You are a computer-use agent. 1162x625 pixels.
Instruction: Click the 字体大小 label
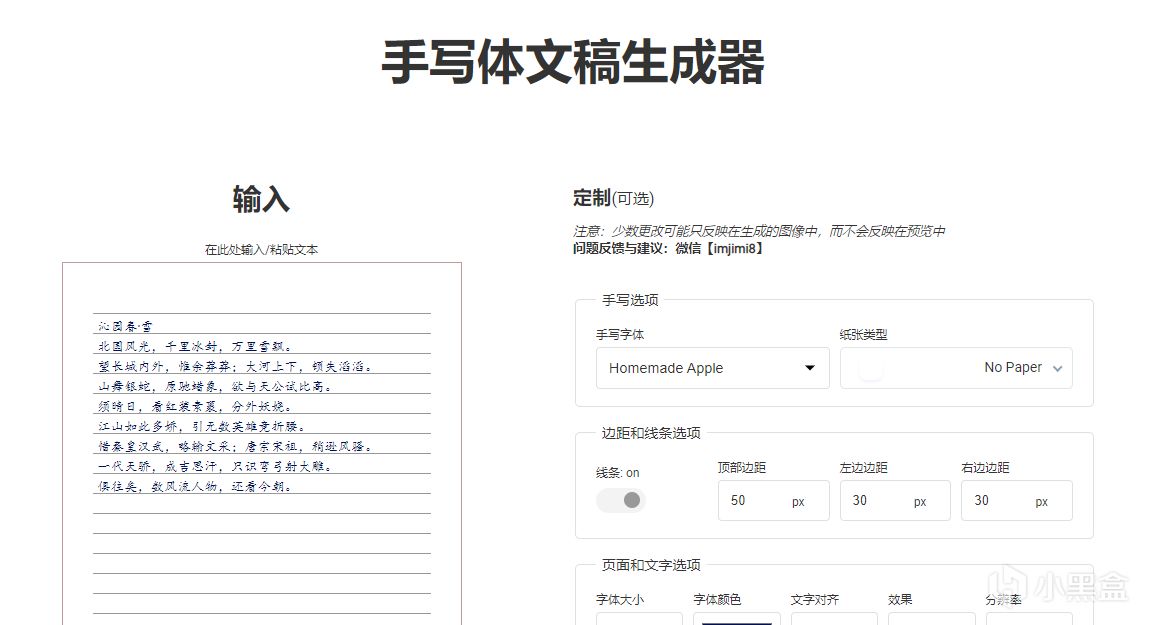[620, 599]
